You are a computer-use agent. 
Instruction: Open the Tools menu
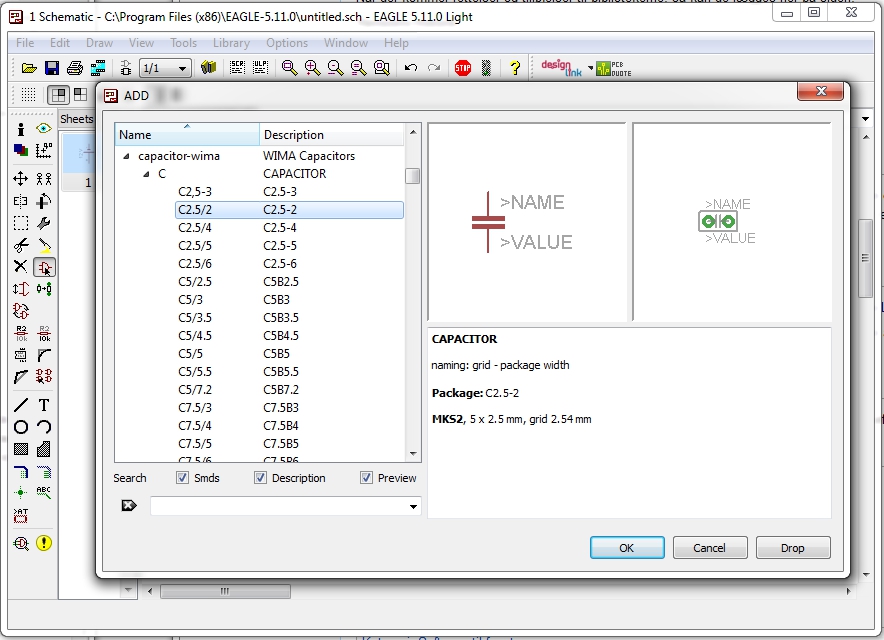[183, 43]
